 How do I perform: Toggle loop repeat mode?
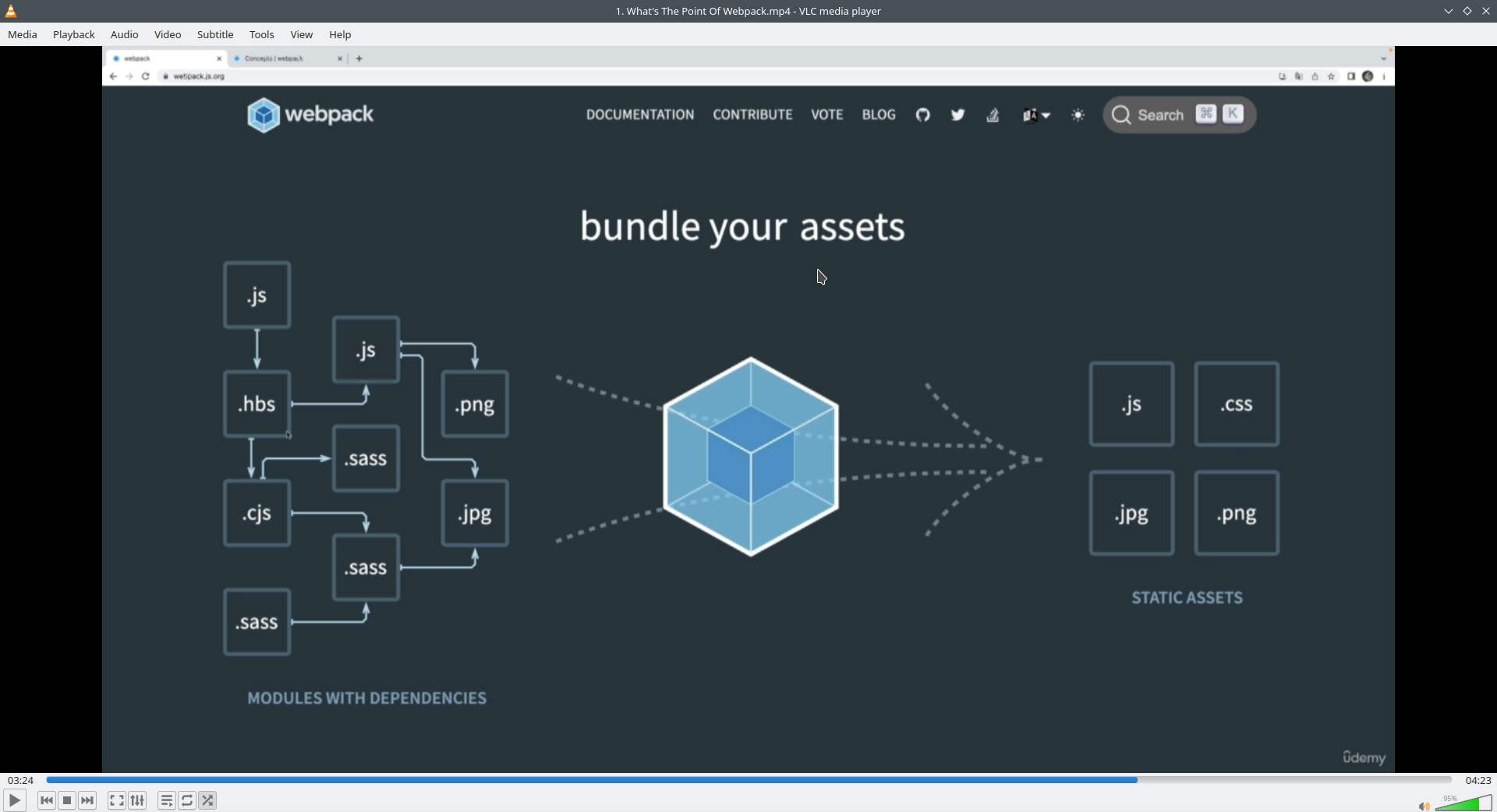tap(187, 800)
